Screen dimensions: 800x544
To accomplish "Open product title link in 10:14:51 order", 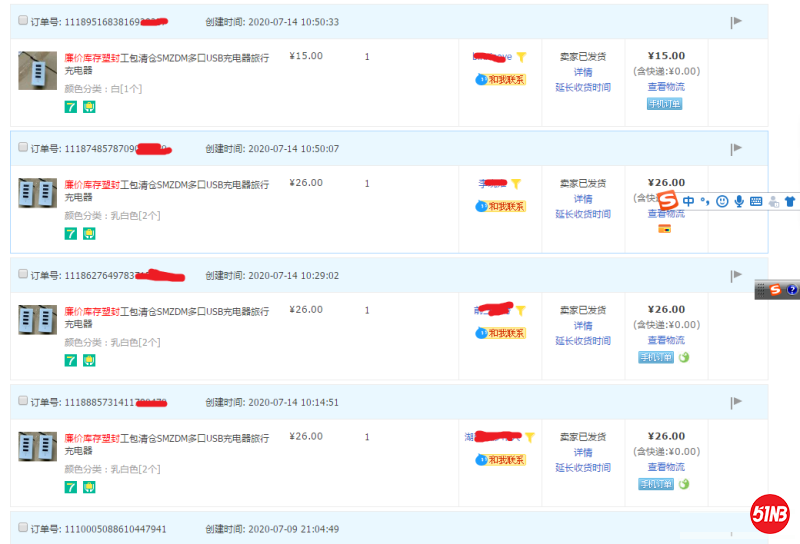I will pos(166,444).
